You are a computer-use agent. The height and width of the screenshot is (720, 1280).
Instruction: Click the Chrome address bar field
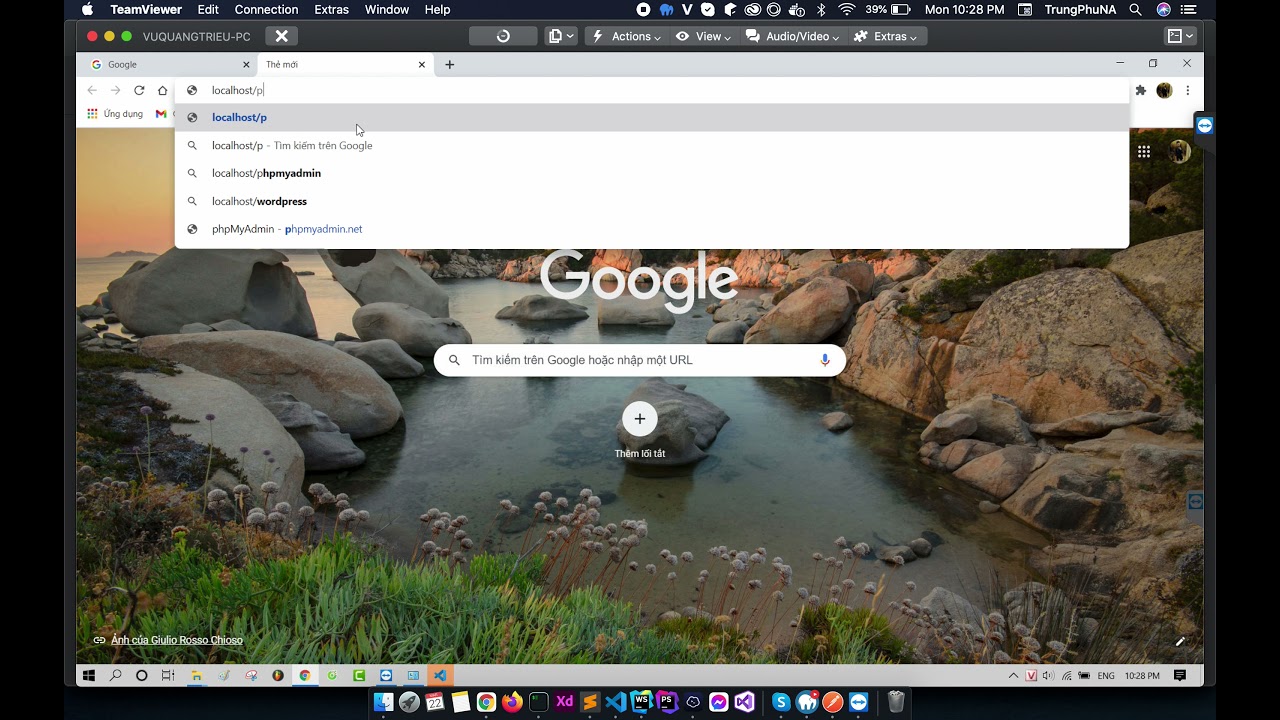(x=652, y=90)
